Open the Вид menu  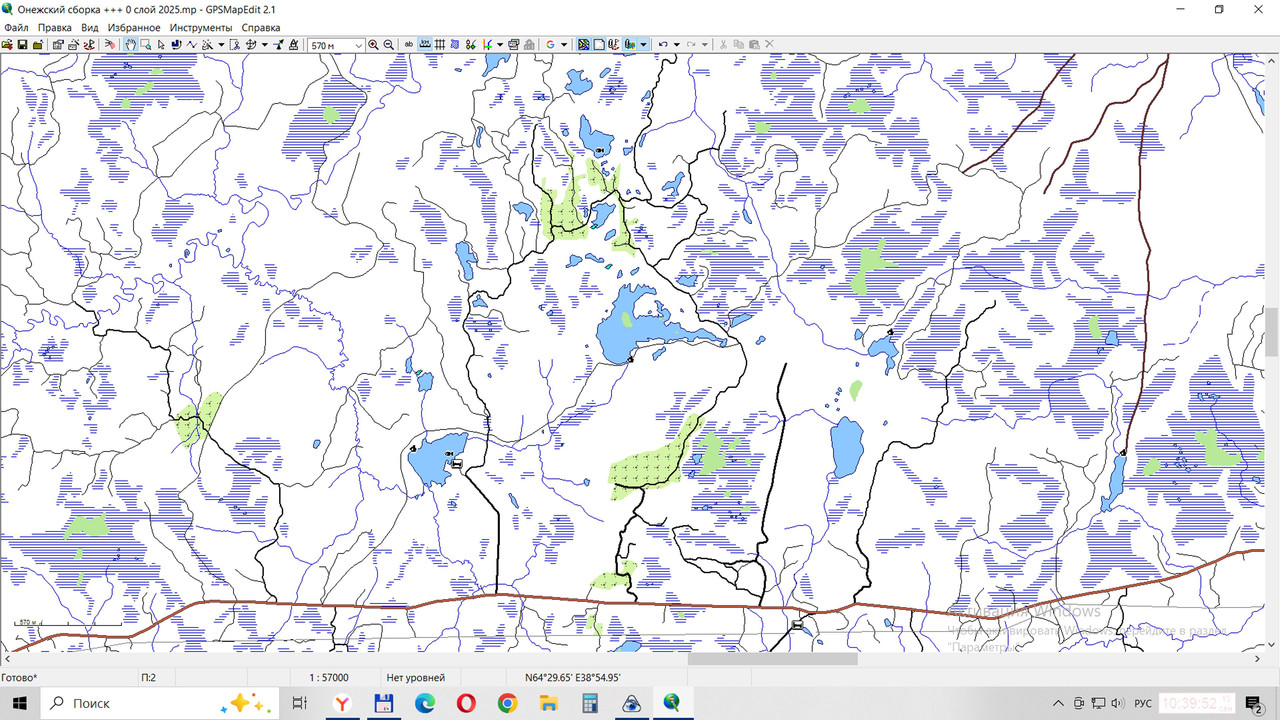point(90,27)
